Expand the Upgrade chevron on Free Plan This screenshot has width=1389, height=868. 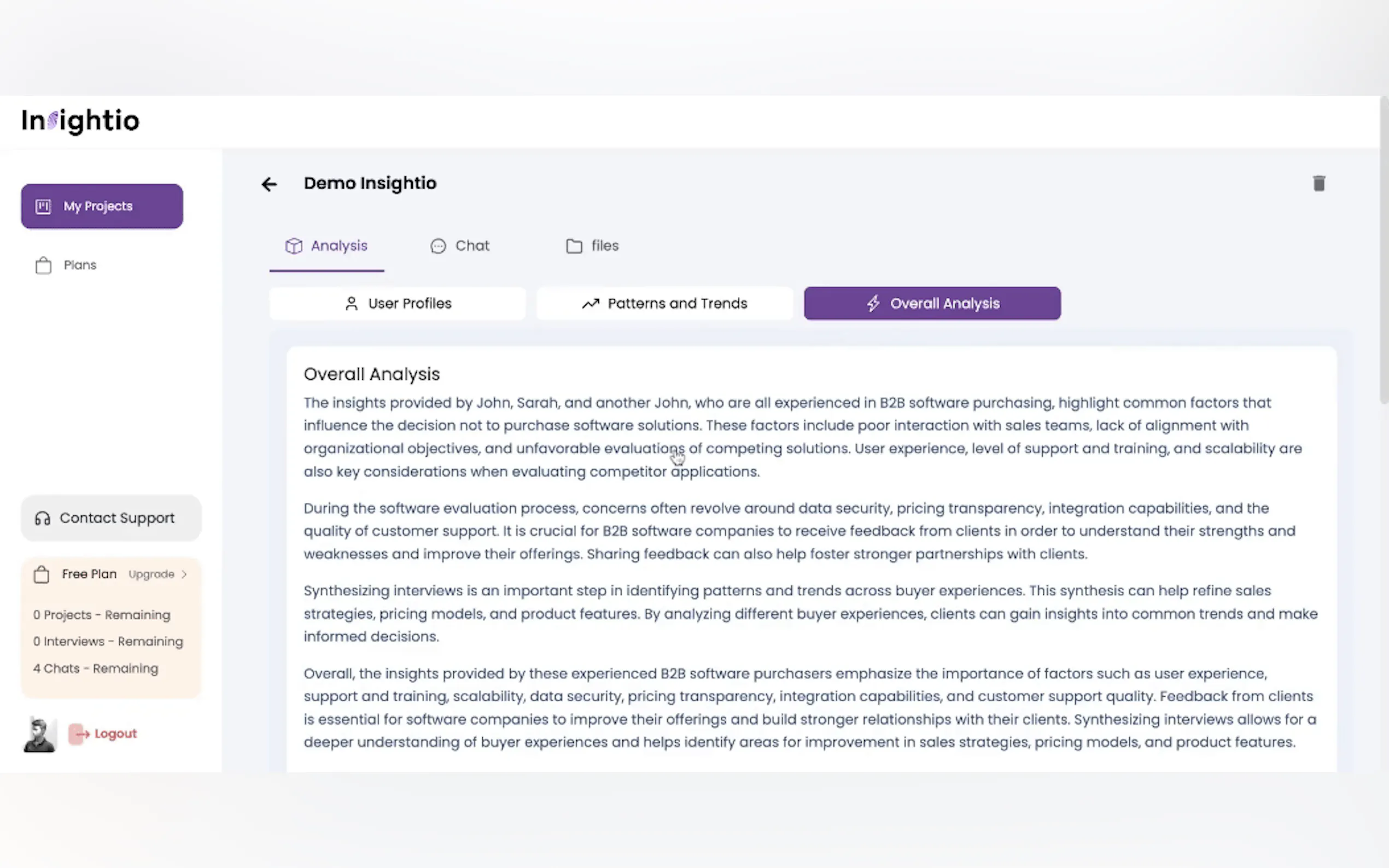[184, 574]
